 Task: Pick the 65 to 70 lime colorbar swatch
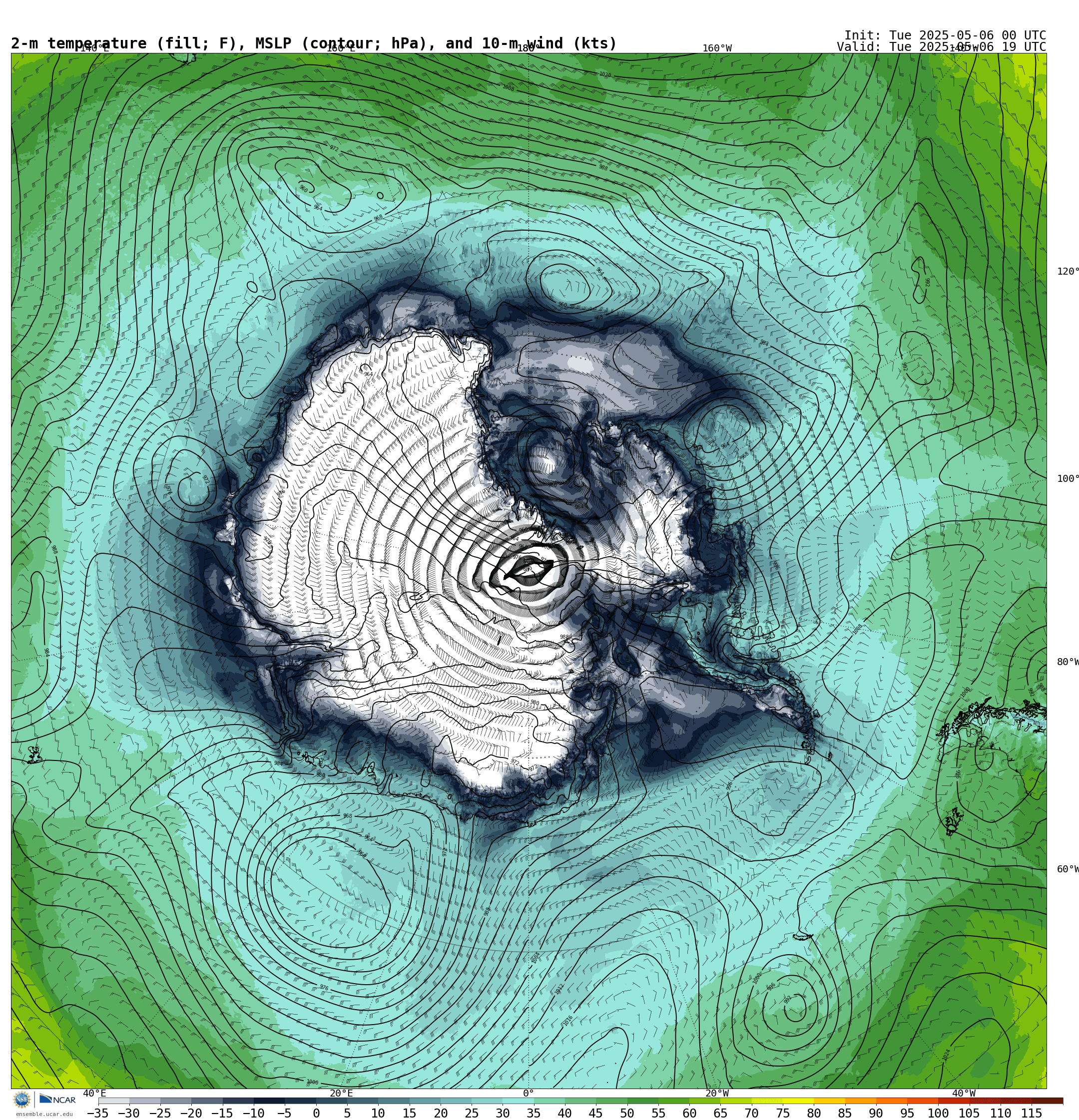pos(736,1101)
